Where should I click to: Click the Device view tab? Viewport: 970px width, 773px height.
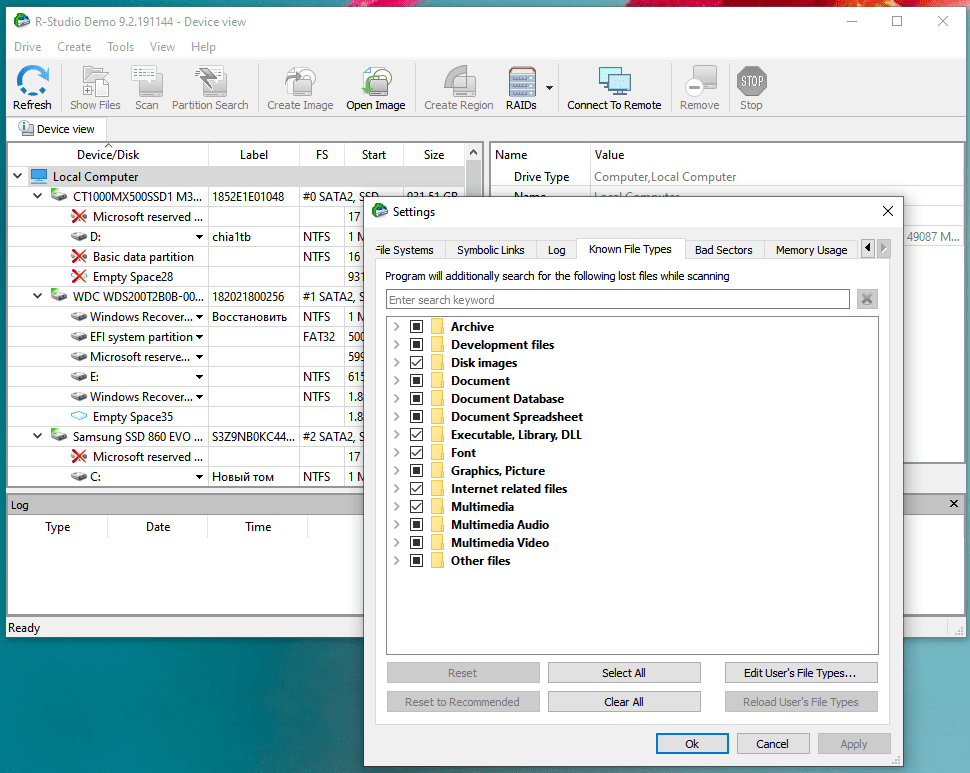57,129
